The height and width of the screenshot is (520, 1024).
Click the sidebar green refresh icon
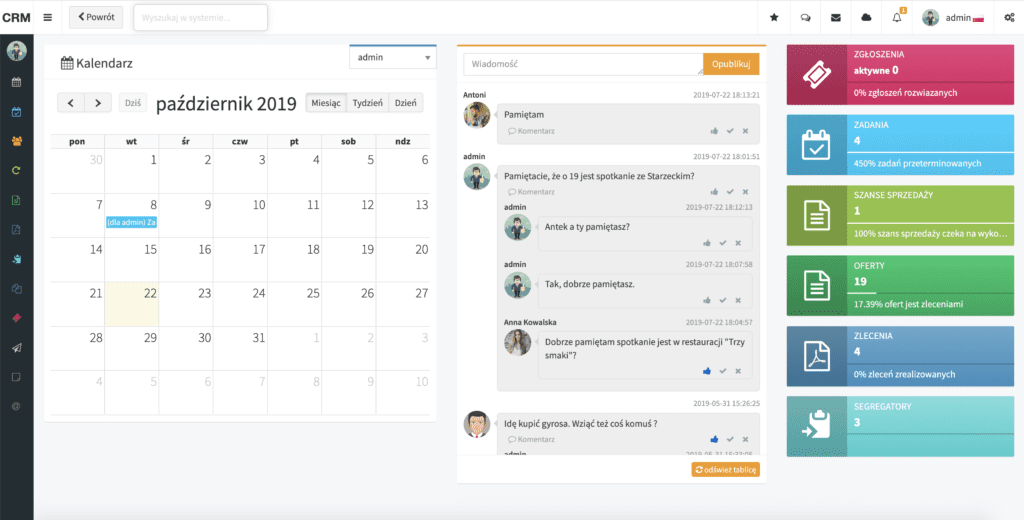pyautogui.click(x=16, y=171)
